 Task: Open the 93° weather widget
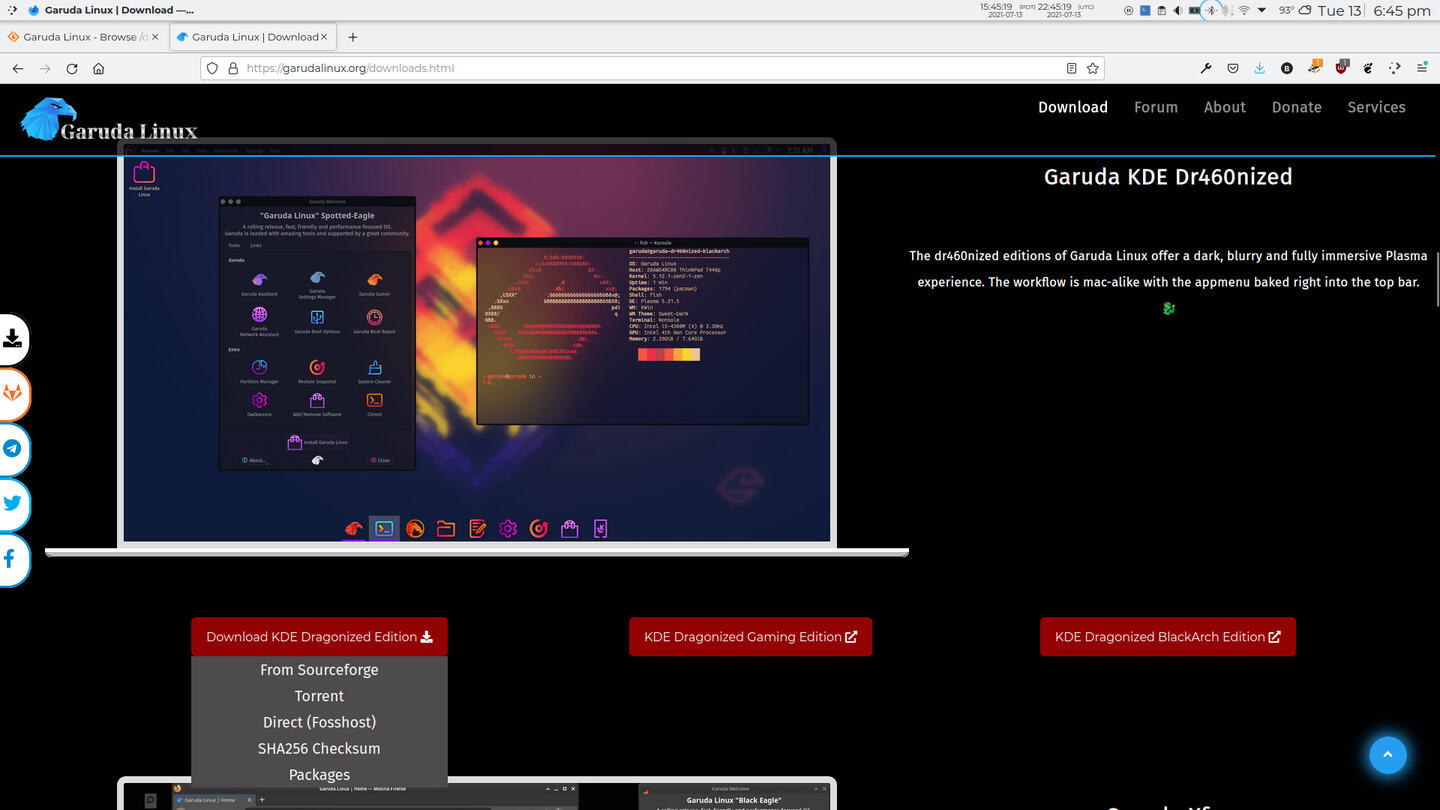point(1294,10)
